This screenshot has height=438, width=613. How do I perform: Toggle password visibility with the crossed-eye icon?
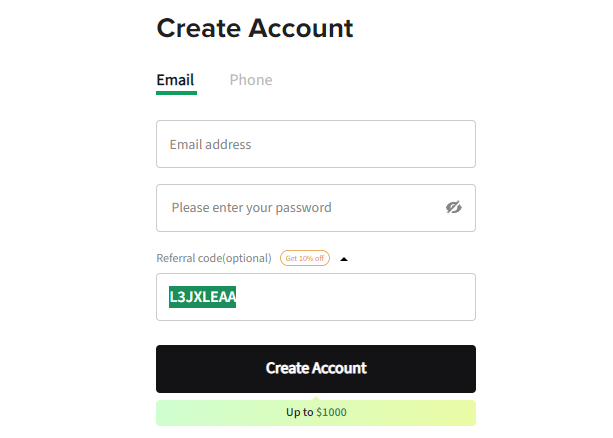tap(453, 207)
